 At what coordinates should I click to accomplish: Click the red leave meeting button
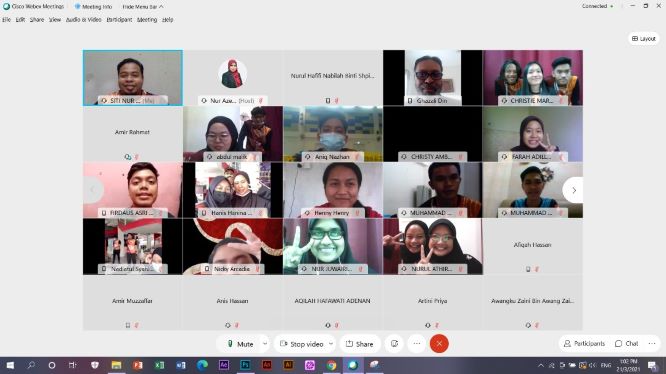click(439, 343)
